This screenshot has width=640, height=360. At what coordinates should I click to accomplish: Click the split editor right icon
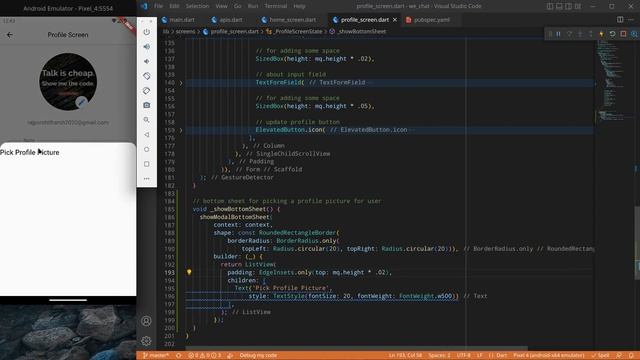pos(620,20)
